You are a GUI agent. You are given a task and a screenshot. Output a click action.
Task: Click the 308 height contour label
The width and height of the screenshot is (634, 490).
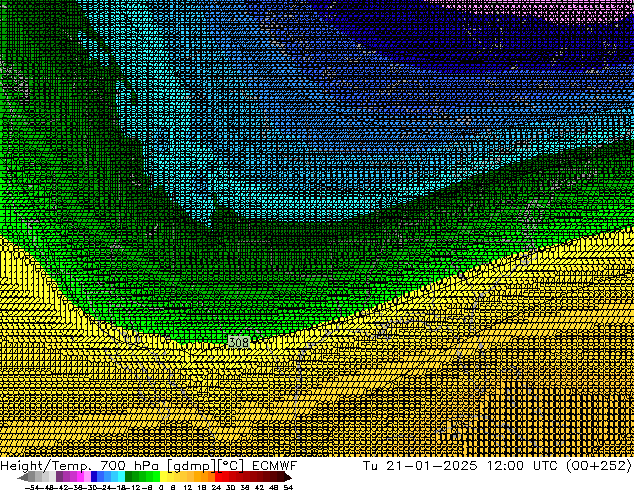point(239,342)
